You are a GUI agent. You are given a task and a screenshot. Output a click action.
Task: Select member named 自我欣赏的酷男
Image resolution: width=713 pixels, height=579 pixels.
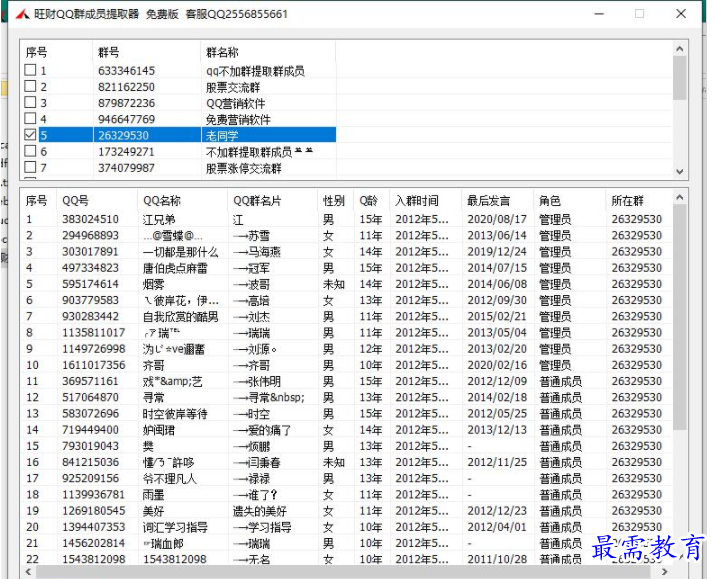[x=181, y=317]
